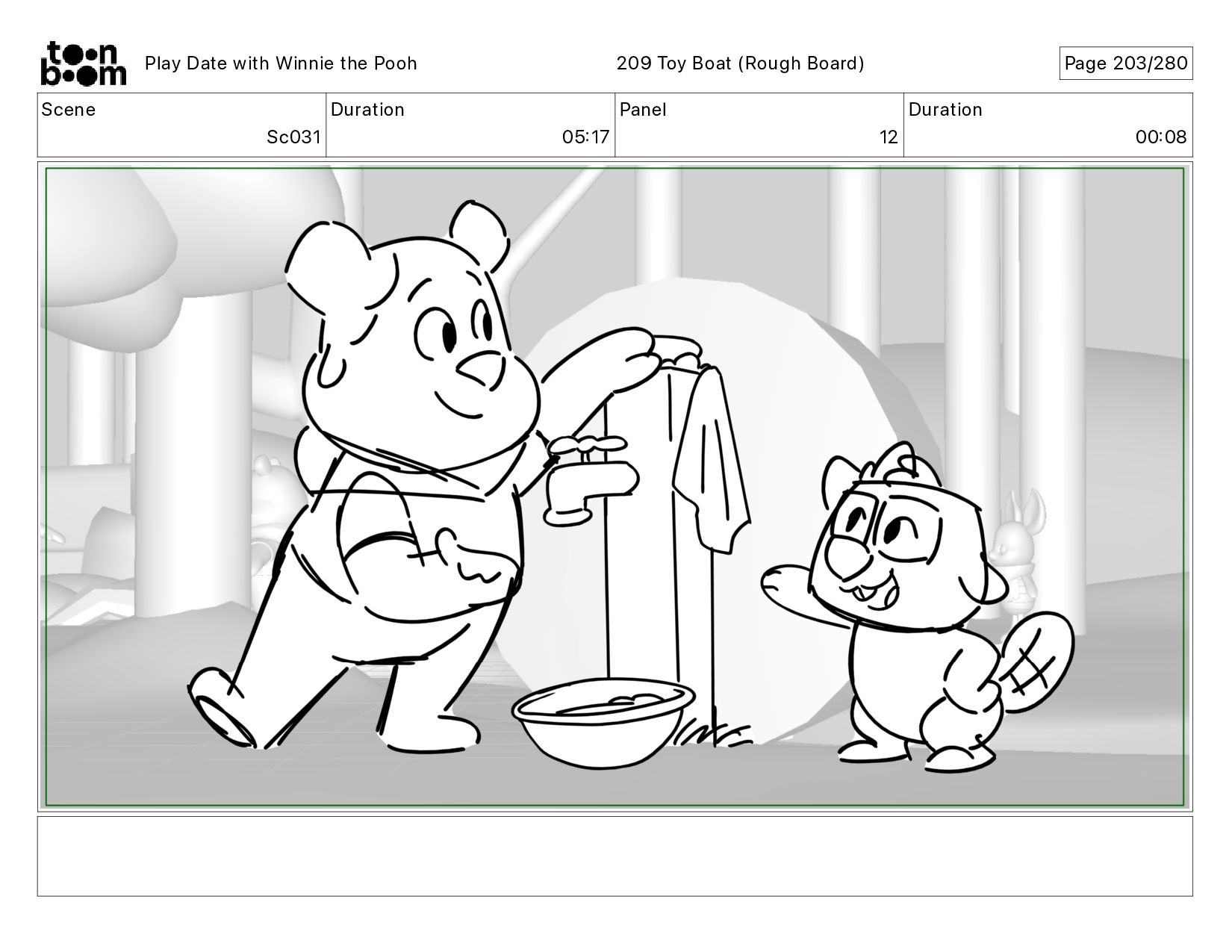Select the panel number '12'
The image size is (1232, 952).
click(x=889, y=137)
